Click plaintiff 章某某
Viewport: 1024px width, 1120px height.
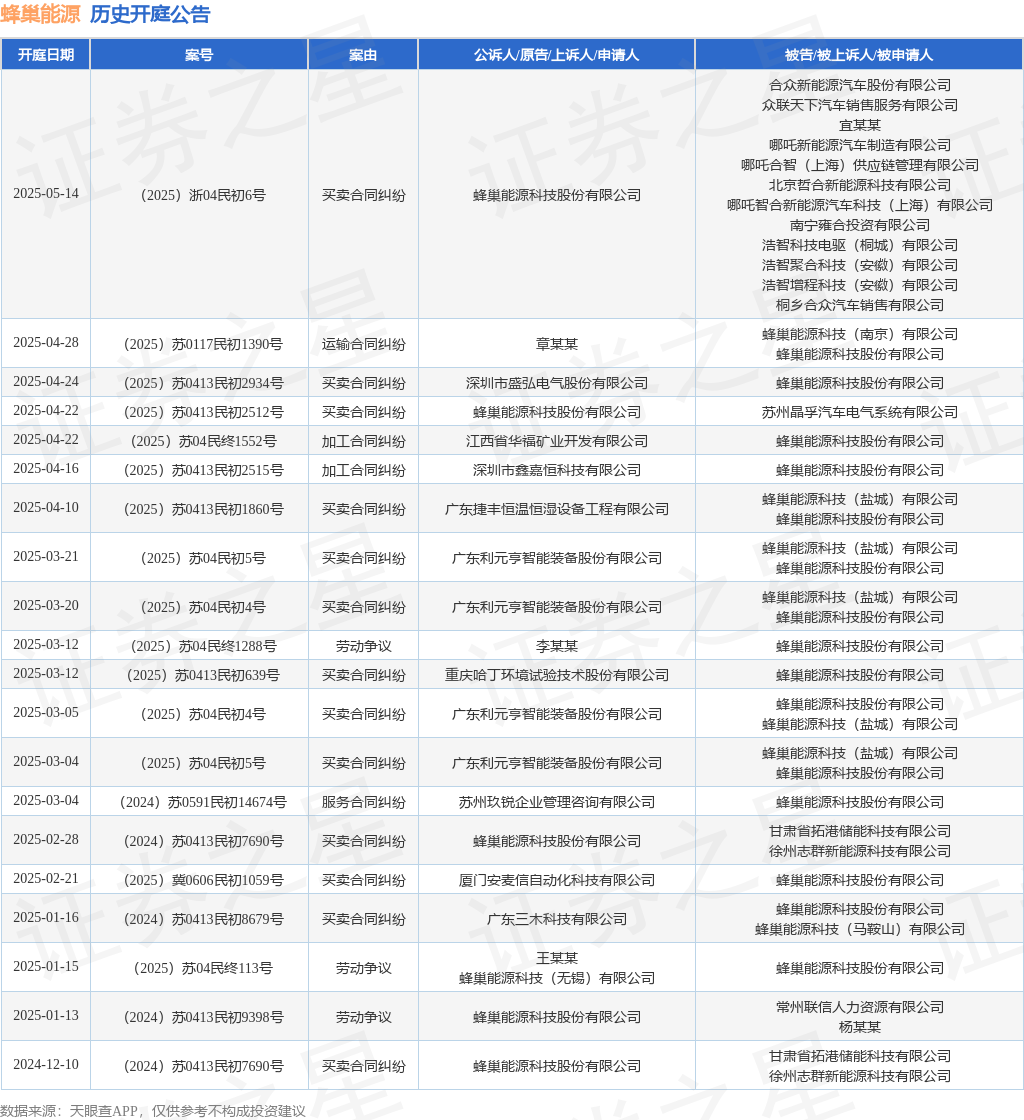(x=557, y=344)
